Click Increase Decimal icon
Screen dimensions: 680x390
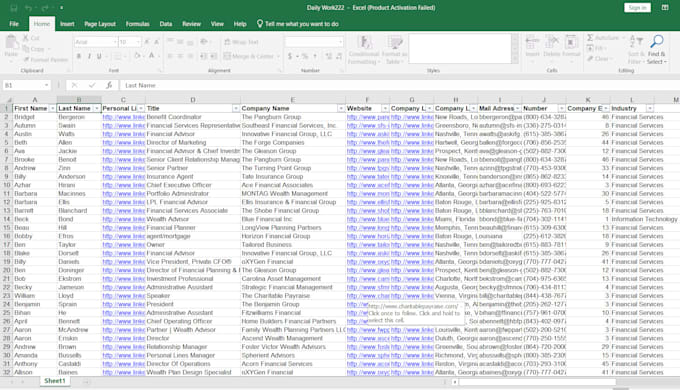(x=328, y=56)
